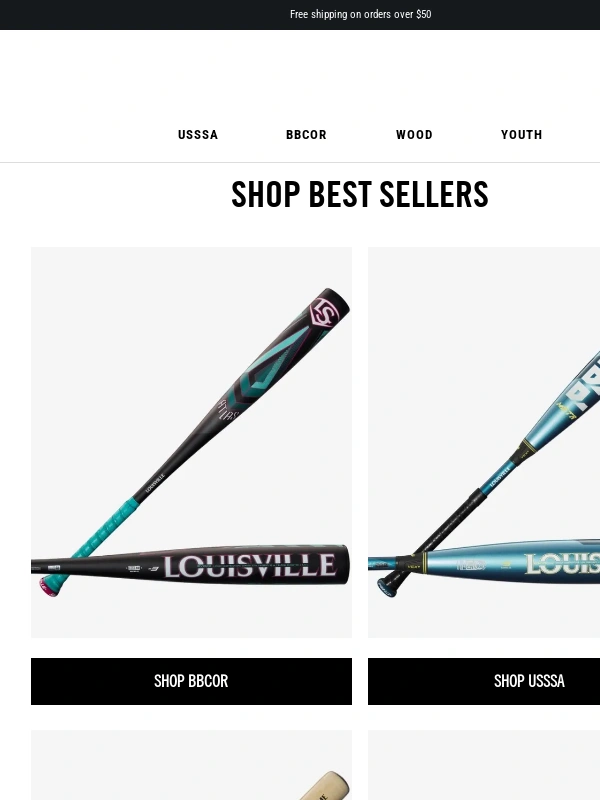
Task: Click the small LOUISVILLE text on black bat taper
Action: click(155, 483)
